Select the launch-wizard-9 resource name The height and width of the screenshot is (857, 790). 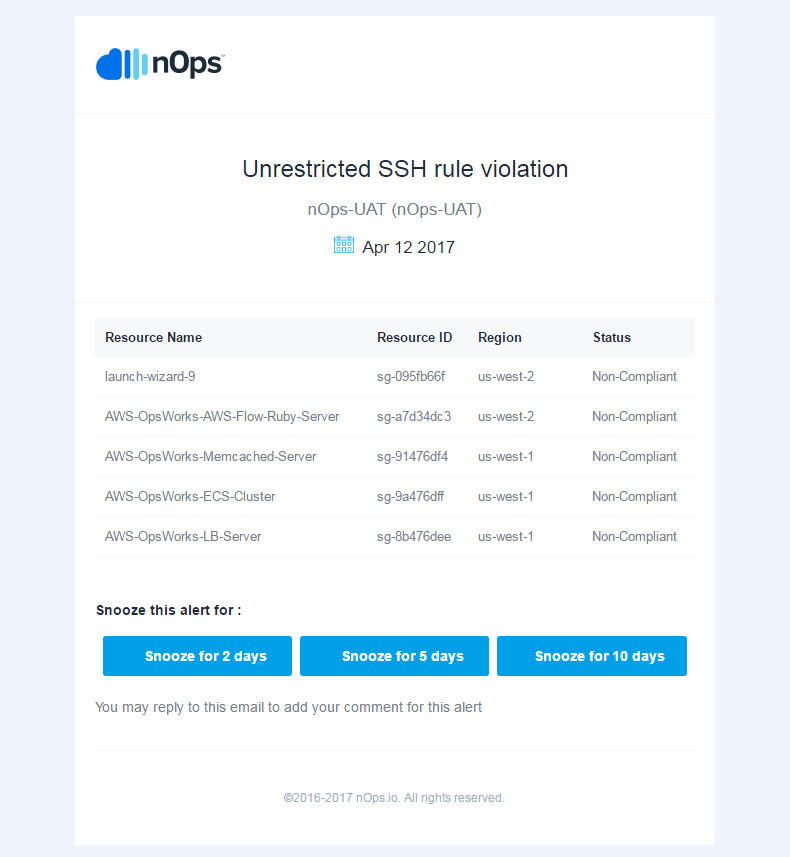tap(150, 377)
